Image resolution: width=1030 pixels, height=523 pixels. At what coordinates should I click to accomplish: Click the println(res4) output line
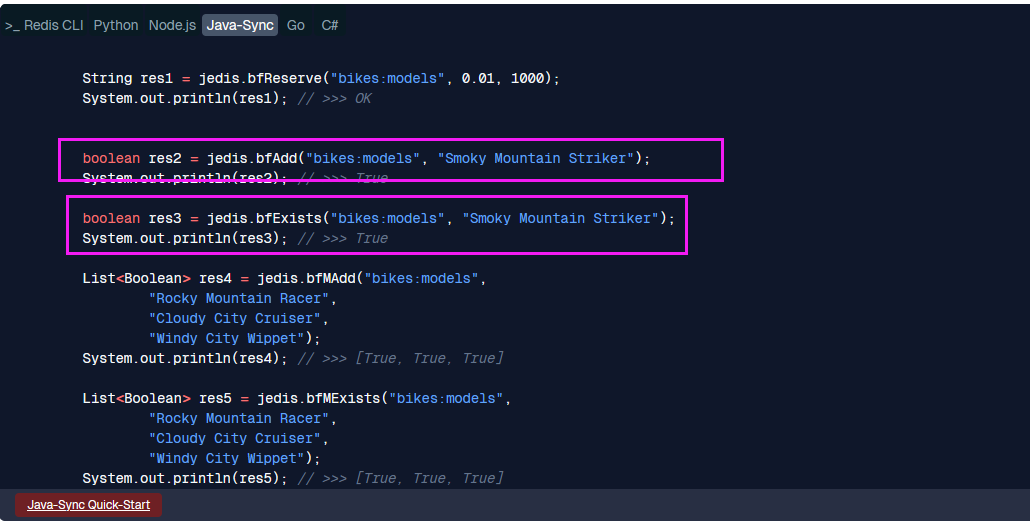tap(293, 359)
